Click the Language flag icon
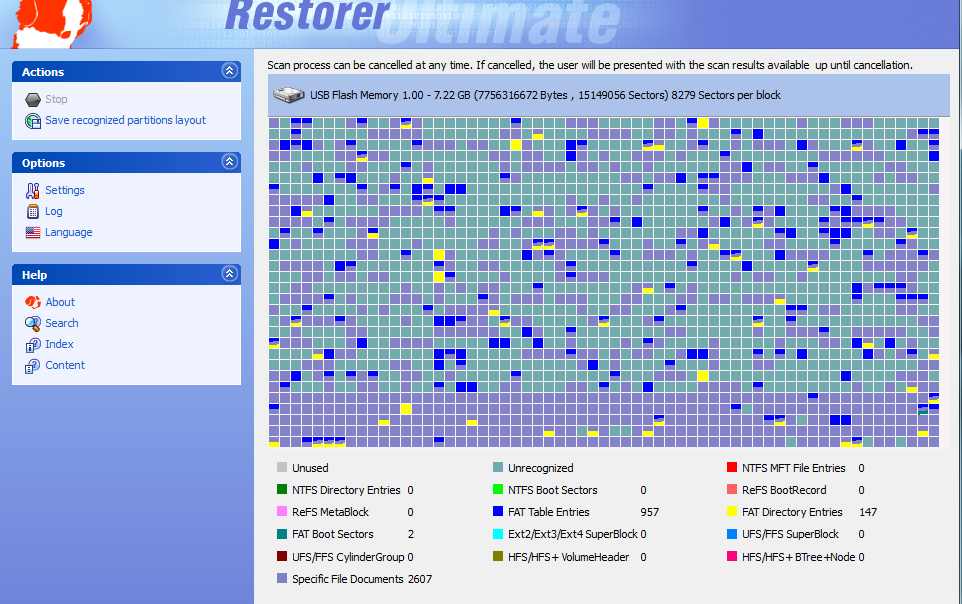 click(33, 233)
